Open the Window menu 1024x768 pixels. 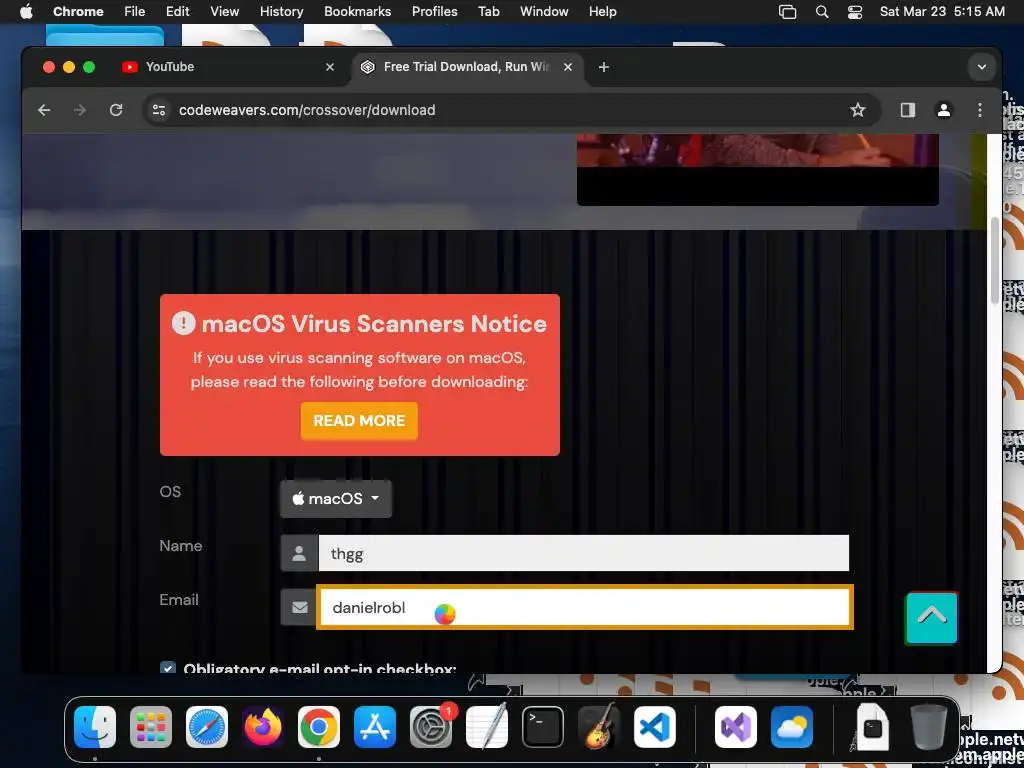(x=544, y=12)
